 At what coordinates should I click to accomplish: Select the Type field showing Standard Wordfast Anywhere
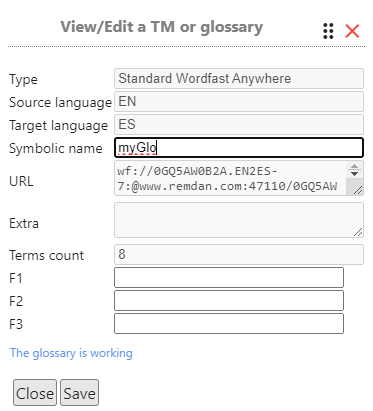pos(239,78)
